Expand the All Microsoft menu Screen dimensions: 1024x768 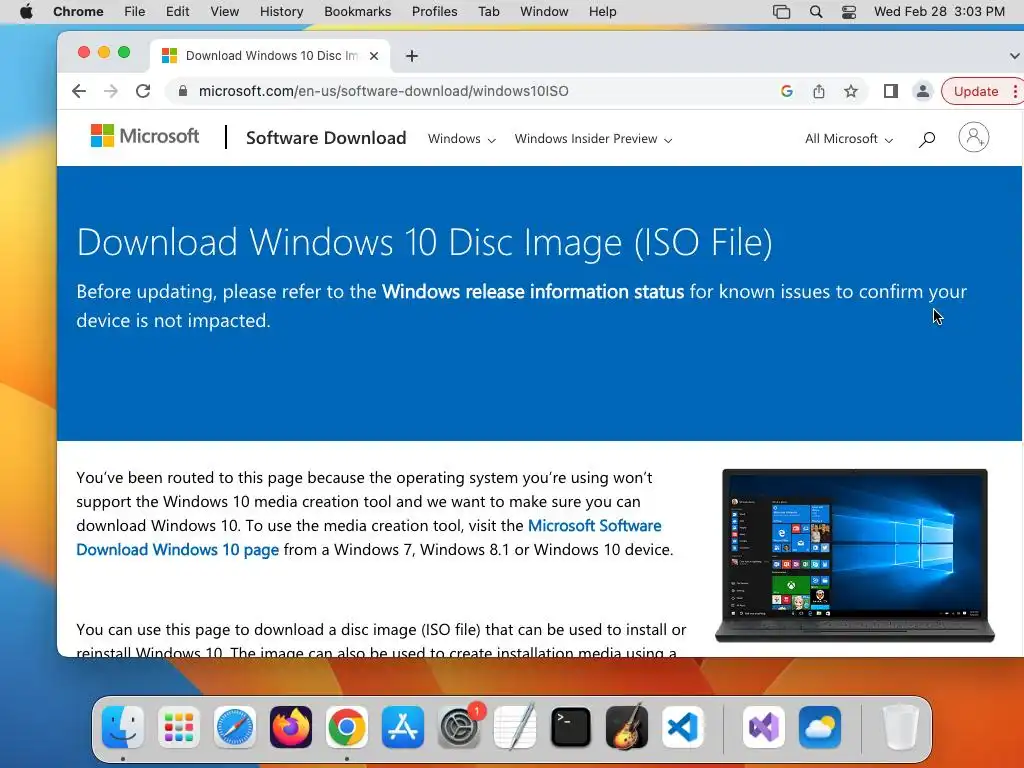[848, 139]
